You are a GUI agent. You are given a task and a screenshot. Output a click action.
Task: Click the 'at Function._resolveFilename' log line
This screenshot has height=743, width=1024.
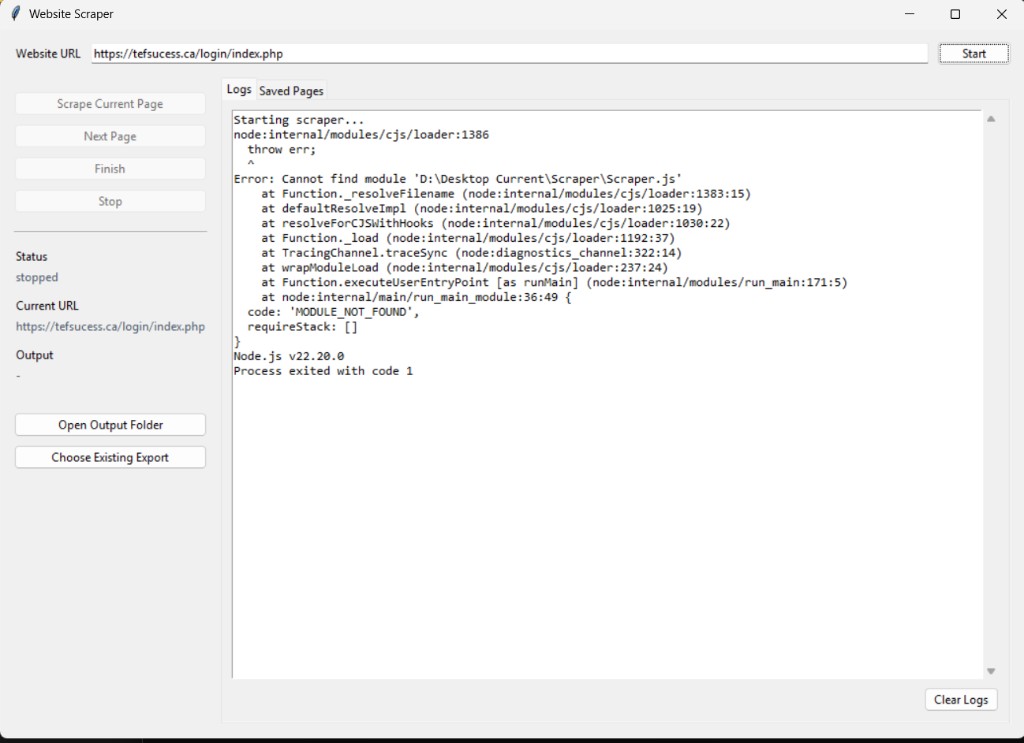[x=506, y=194]
